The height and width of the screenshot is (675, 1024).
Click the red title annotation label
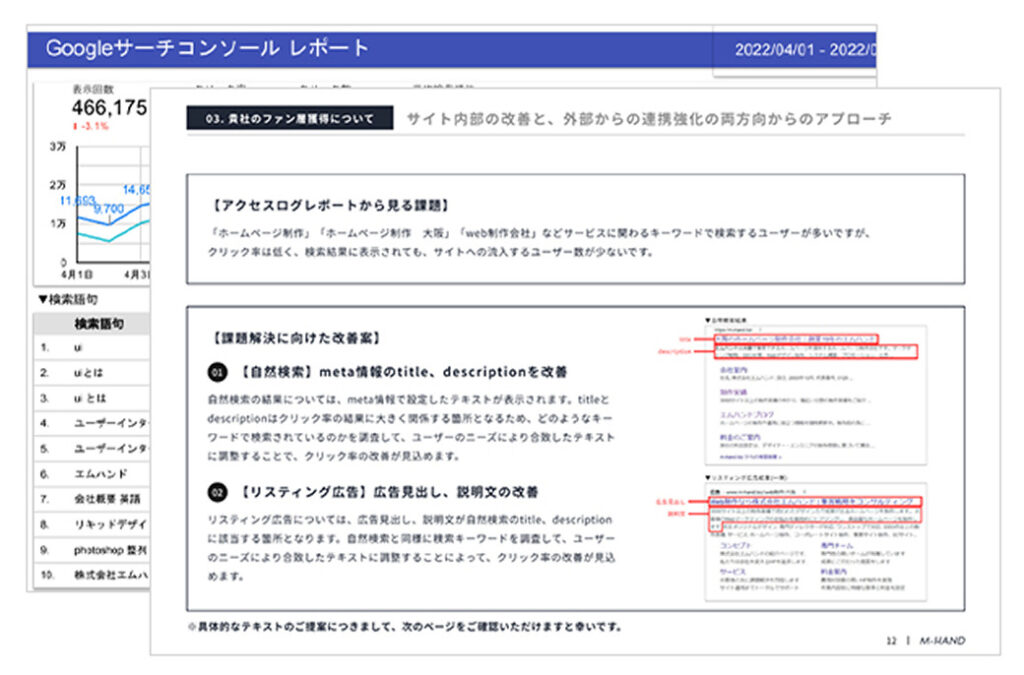coord(684,339)
